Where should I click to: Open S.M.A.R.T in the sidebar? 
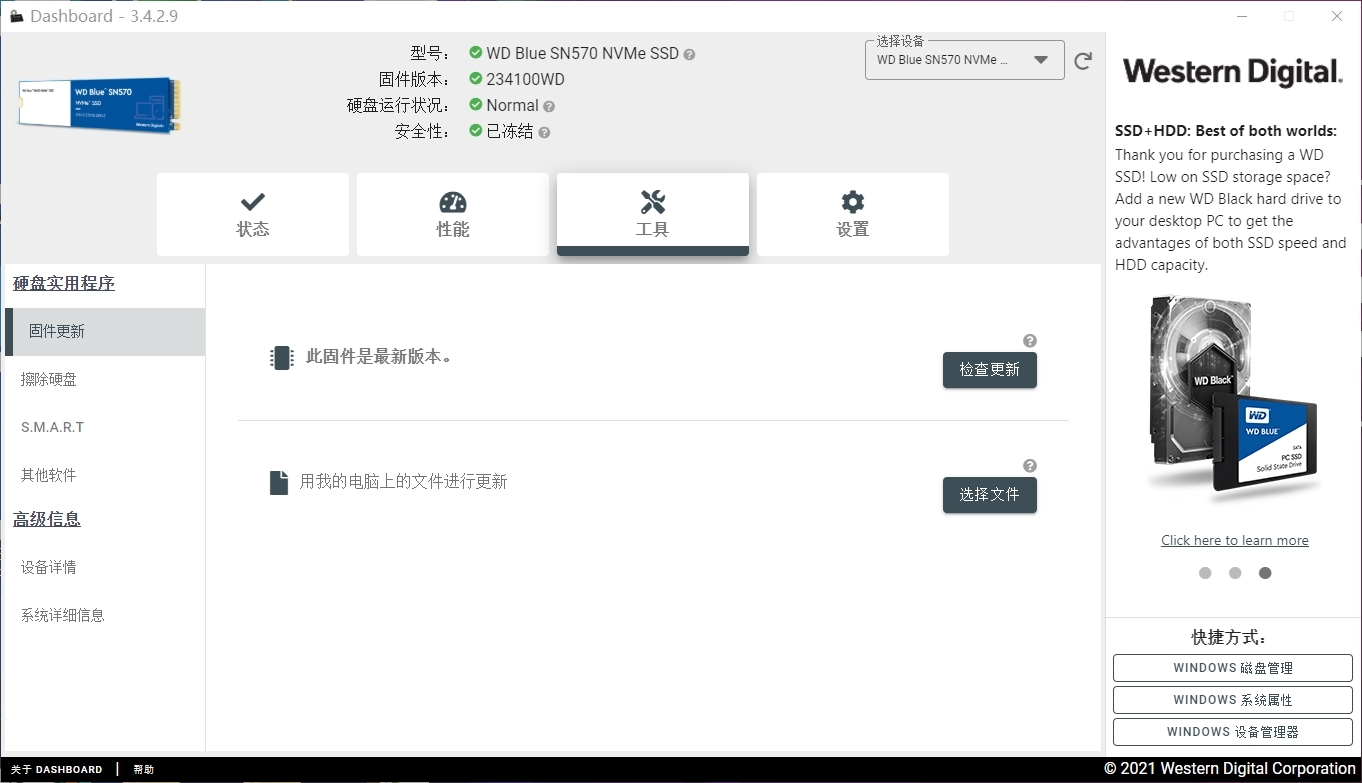point(105,428)
